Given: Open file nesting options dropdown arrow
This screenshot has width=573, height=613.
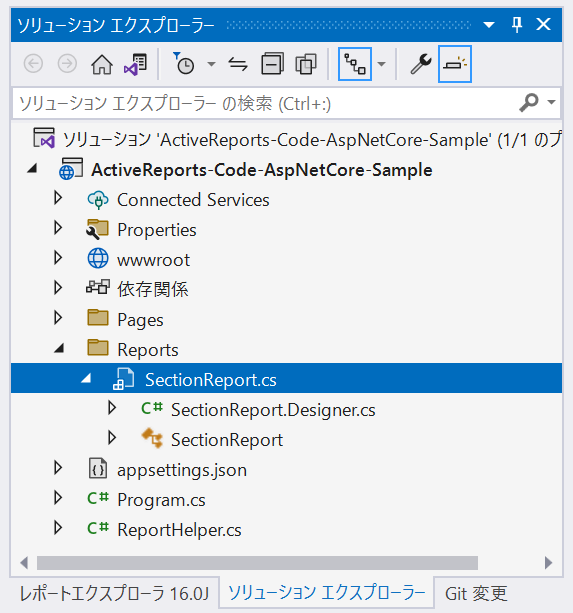Looking at the screenshot, I should tap(381, 64).
